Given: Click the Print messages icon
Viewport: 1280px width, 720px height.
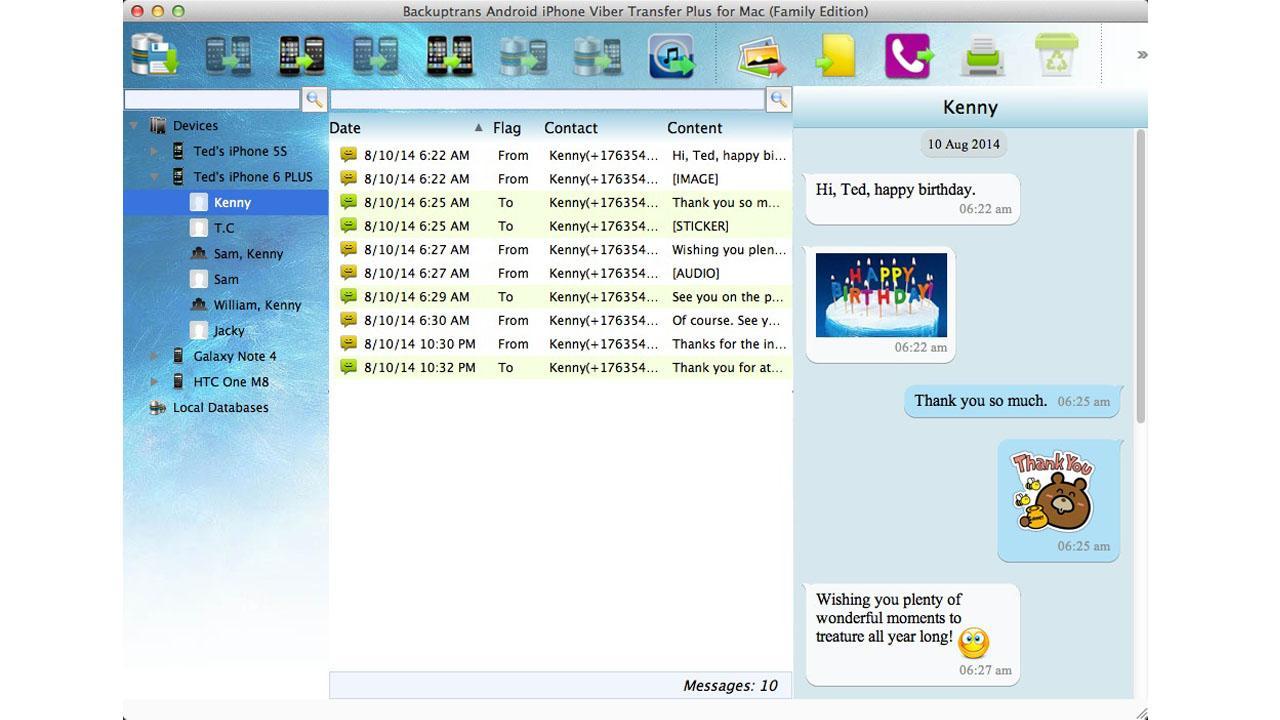Looking at the screenshot, I should [981, 55].
